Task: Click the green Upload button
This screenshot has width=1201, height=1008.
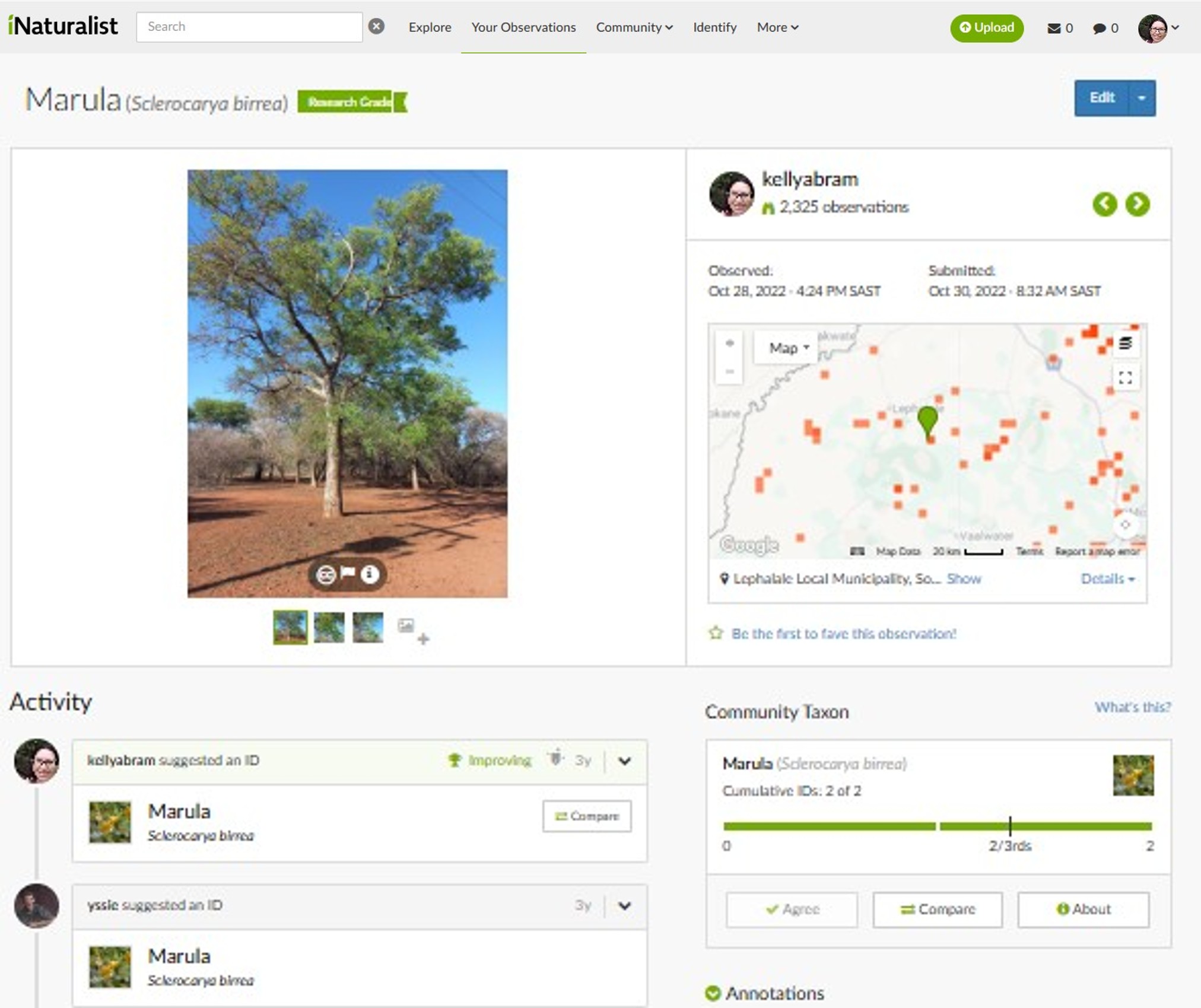Action: [986, 27]
